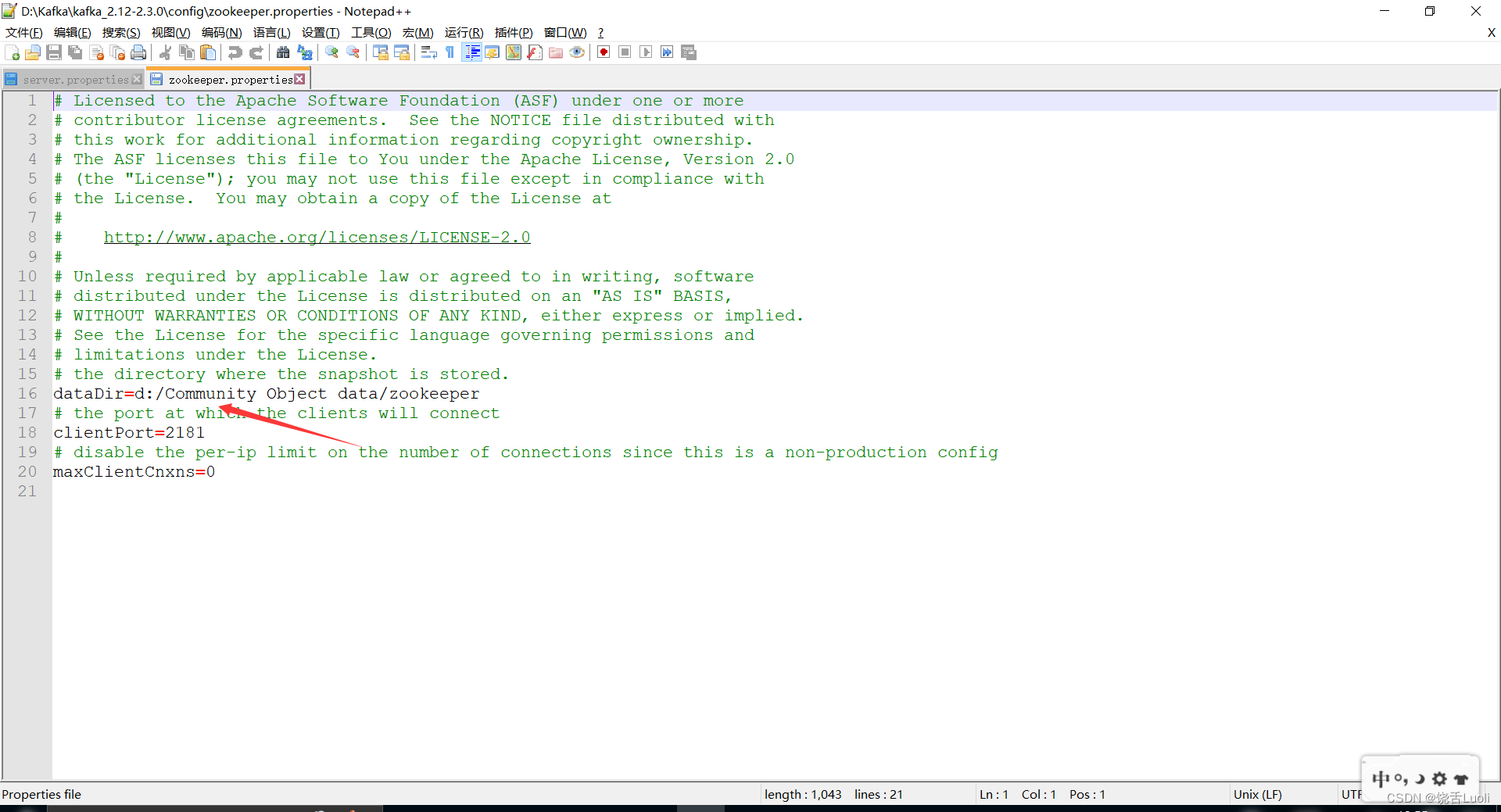
Task: Toggle synchronize vertical scrolling icon
Action: (381, 52)
